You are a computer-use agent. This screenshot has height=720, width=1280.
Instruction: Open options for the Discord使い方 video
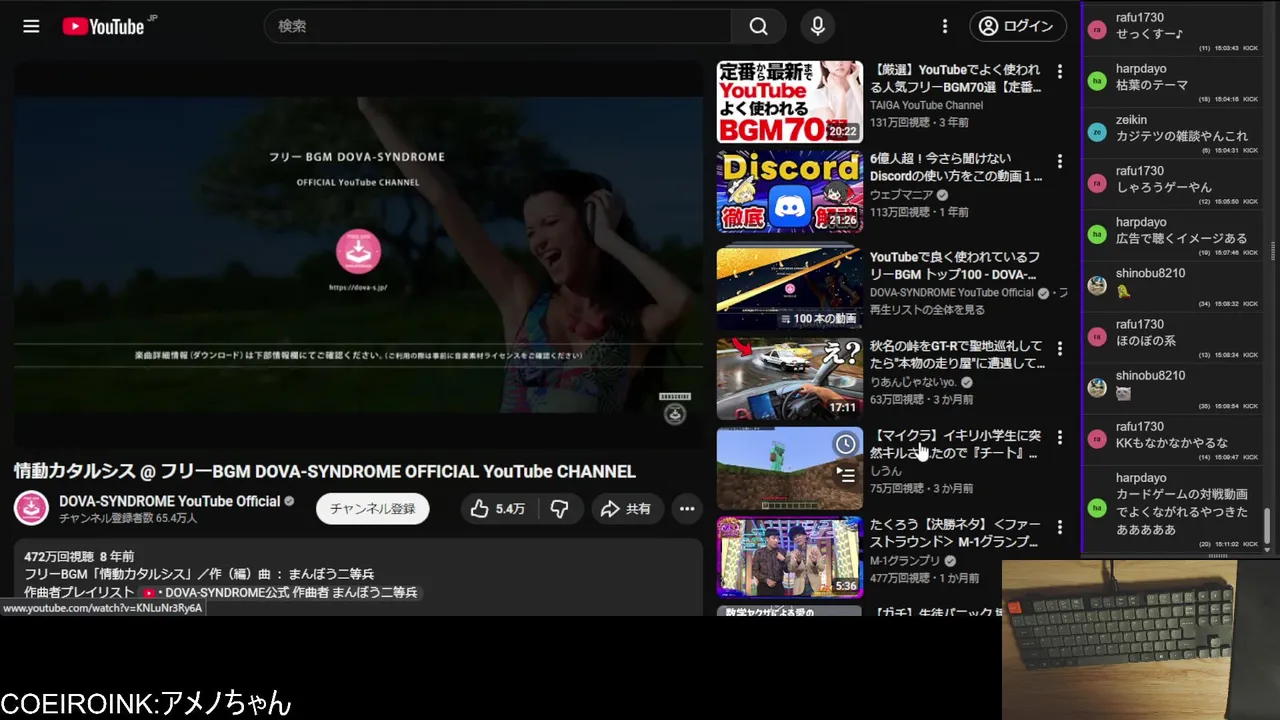[1060, 161]
